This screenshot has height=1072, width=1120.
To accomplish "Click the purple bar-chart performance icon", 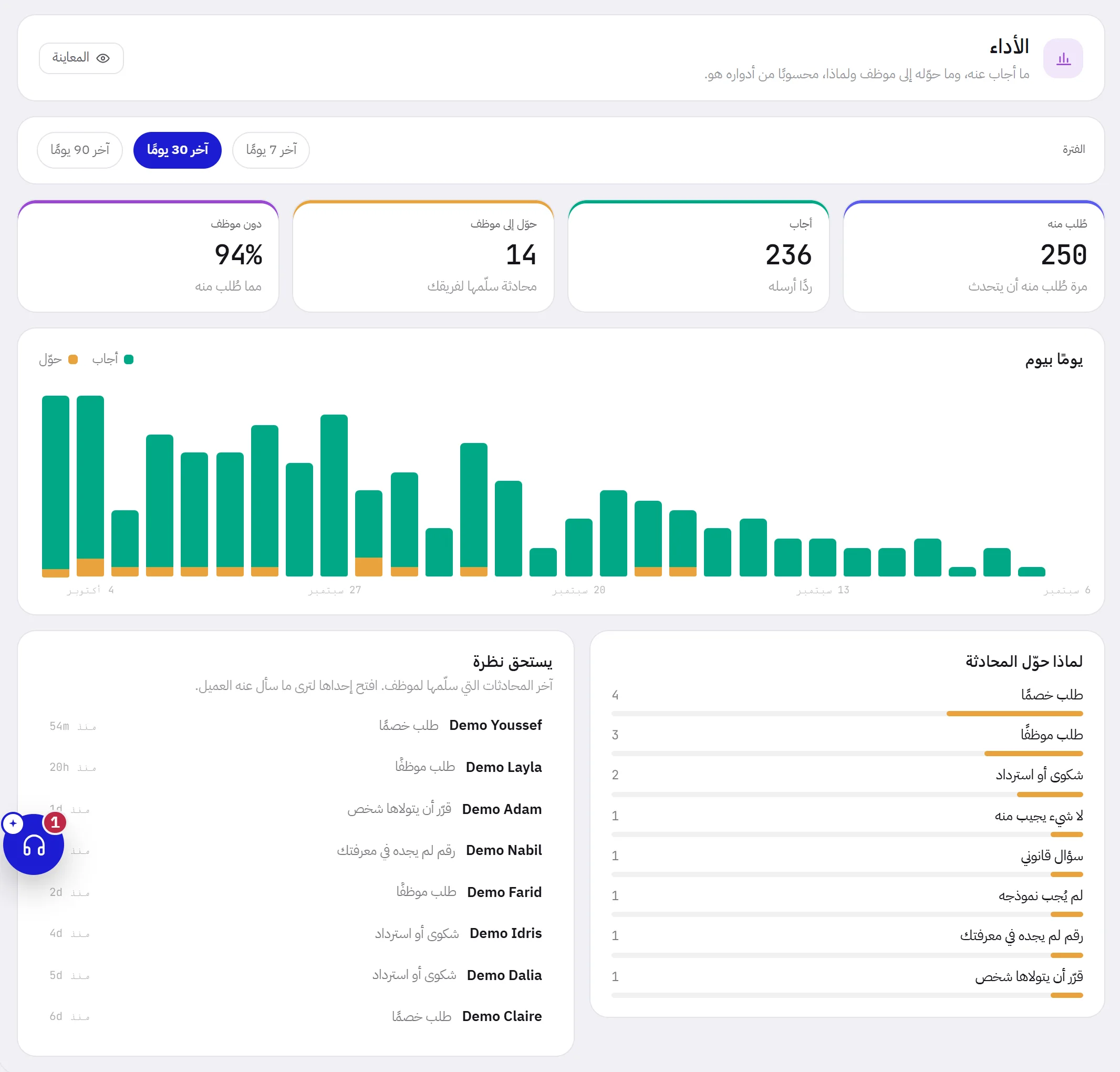I will (x=1062, y=58).
